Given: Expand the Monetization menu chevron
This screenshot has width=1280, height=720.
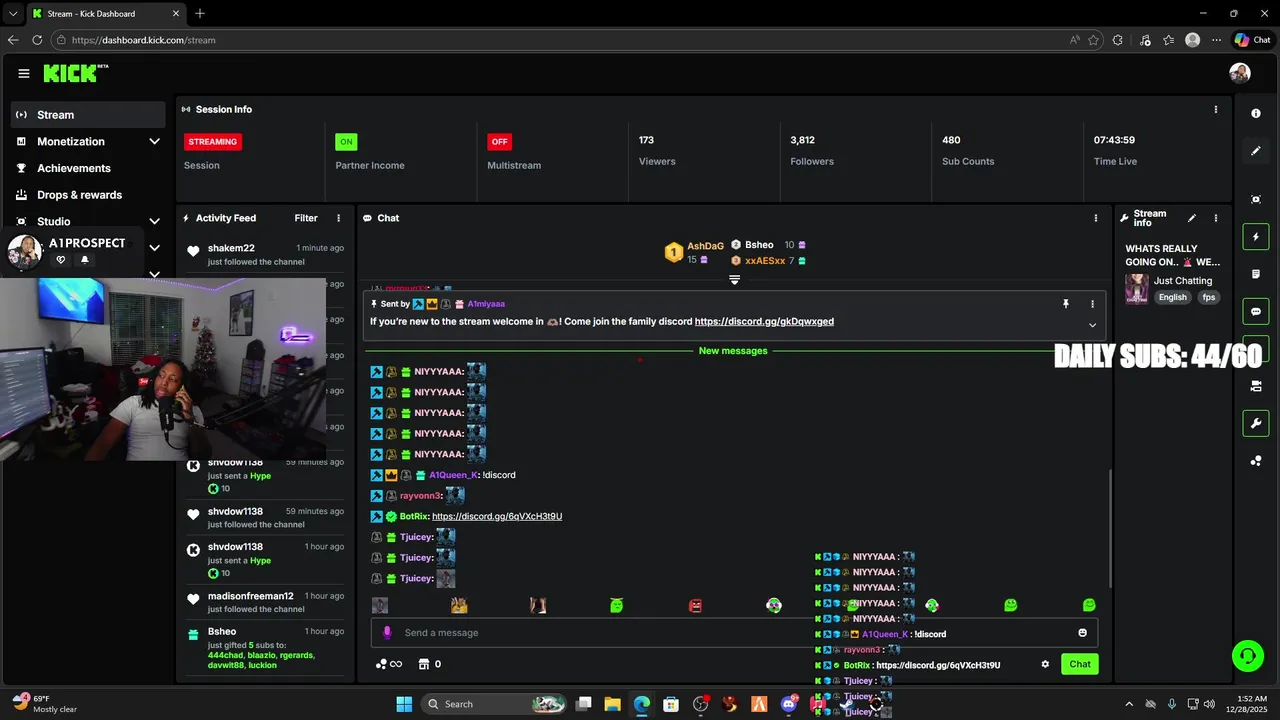Looking at the screenshot, I should click(x=154, y=142).
